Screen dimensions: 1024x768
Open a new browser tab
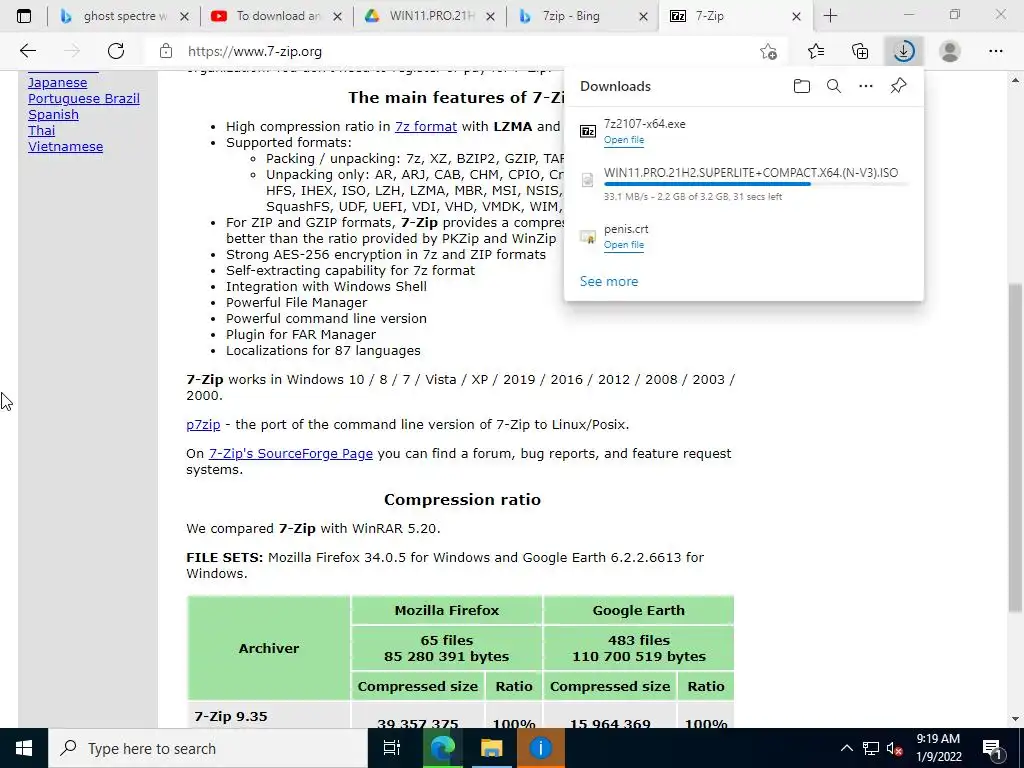pyautogui.click(x=830, y=16)
